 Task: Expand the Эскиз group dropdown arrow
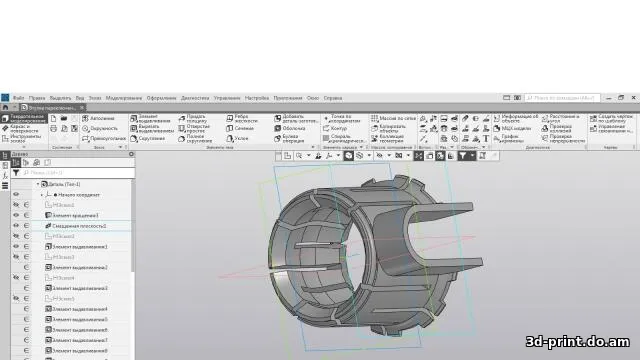(x=120, y=147)
